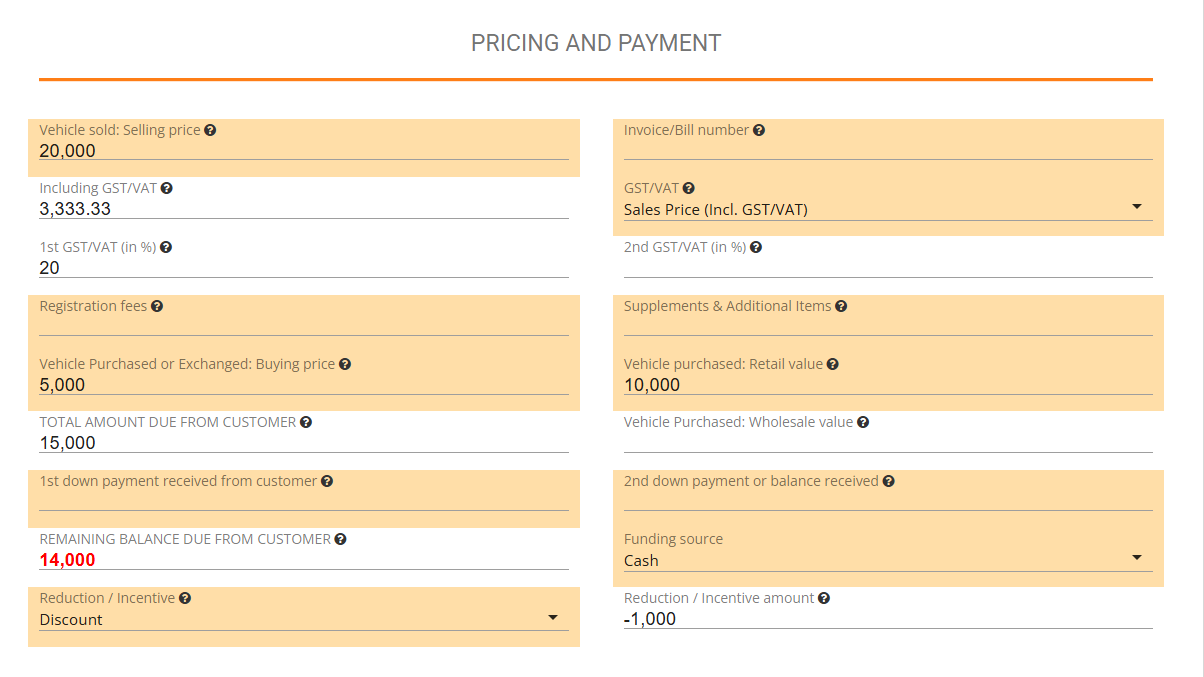Screen dimensions: 1204x677
Task: Click the Selling price field showing 20,000
Action: pos(303,151)
